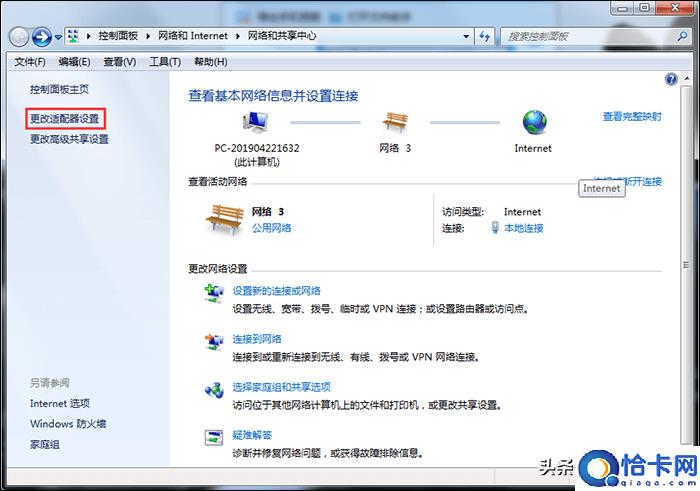Click 控制面板 breadcrumb in address bar
The image size is (700, 491).
[118, 36]
